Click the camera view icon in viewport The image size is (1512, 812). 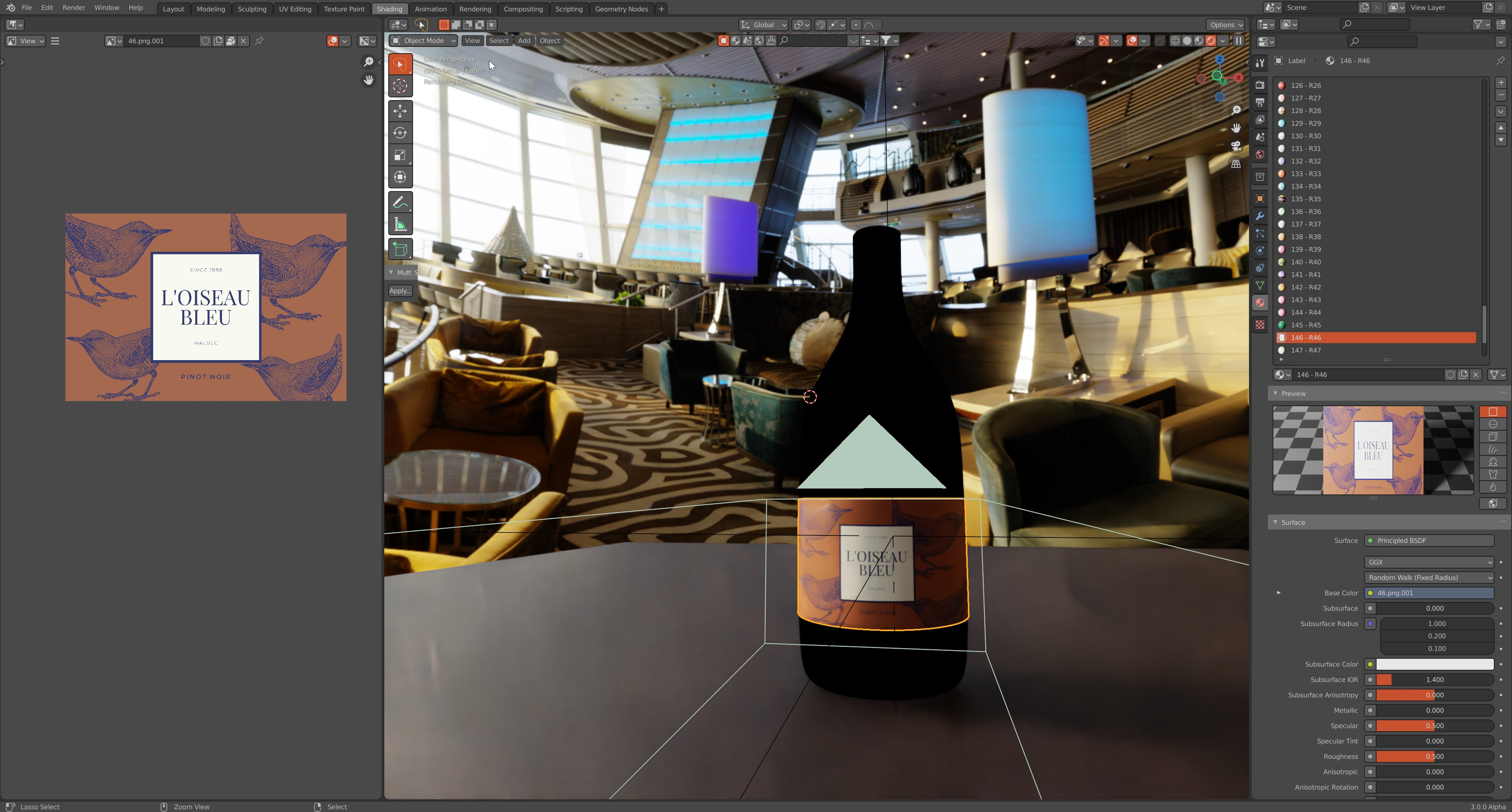pos(1236,146)
